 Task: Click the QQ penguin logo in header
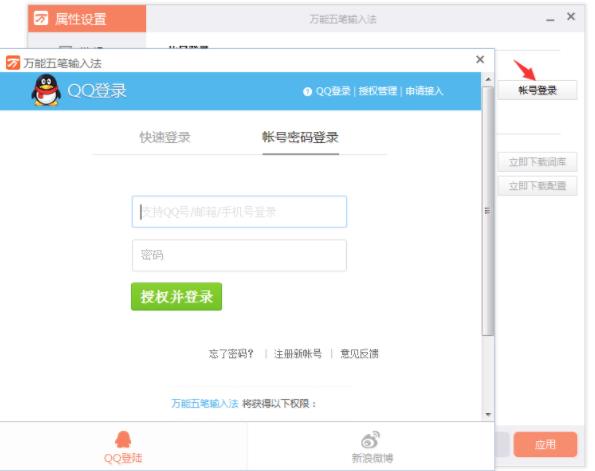[46, 90]
